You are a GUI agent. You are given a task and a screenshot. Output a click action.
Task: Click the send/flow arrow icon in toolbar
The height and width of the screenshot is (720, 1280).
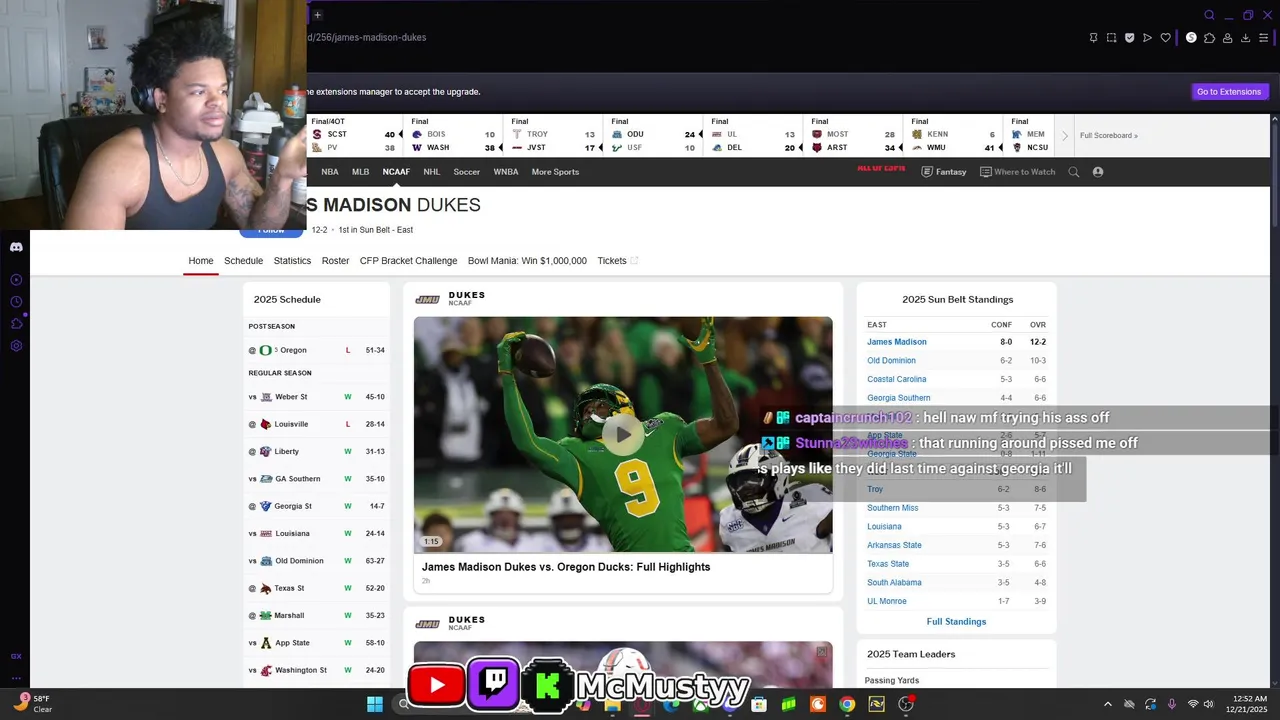click(x=1147, y=38)
